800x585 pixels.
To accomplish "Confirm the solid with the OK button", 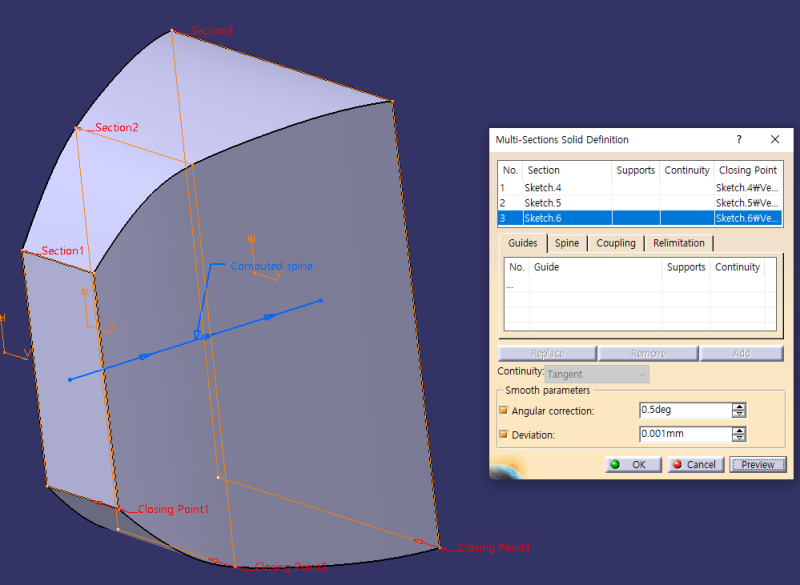I will pos(632,464).
